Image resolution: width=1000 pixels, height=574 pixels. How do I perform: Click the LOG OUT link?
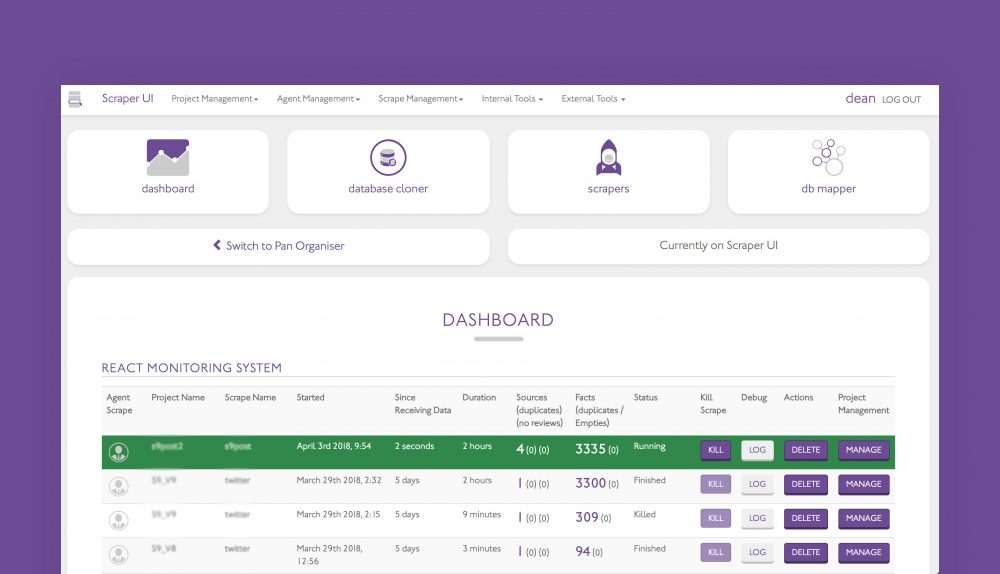pyautogui.click(x=901, y=100)
